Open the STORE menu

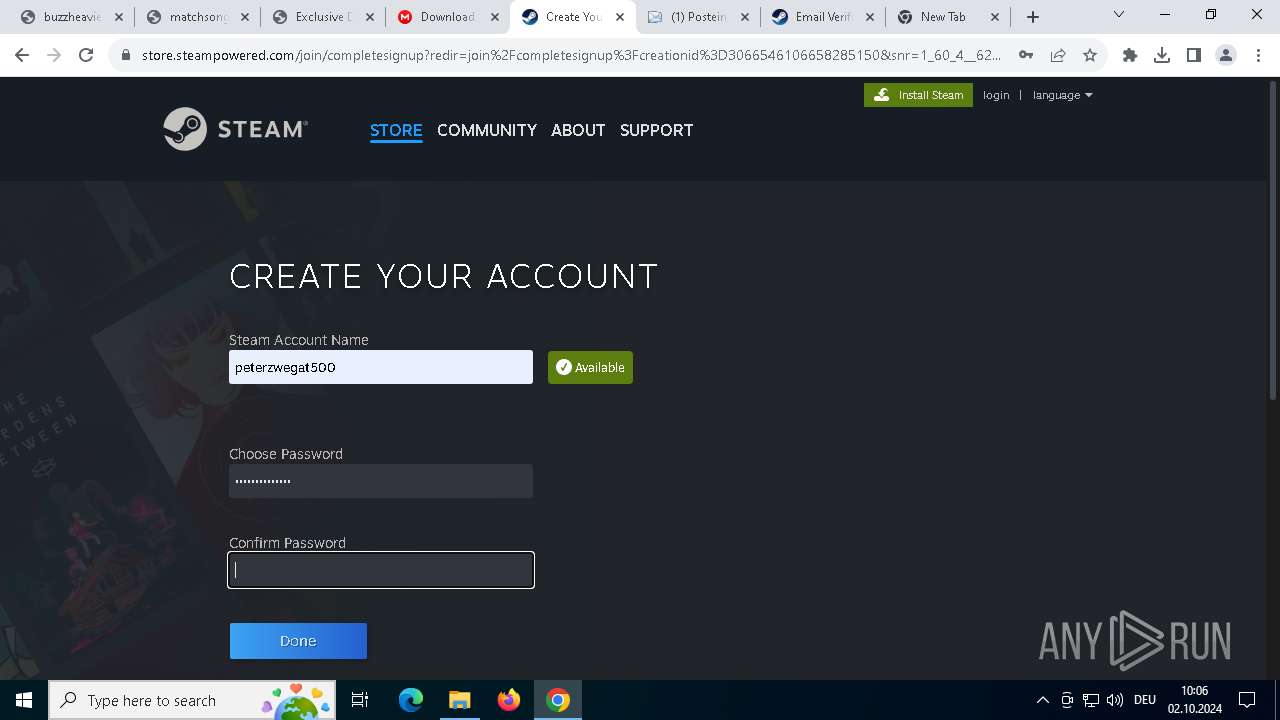coord(396,130)
